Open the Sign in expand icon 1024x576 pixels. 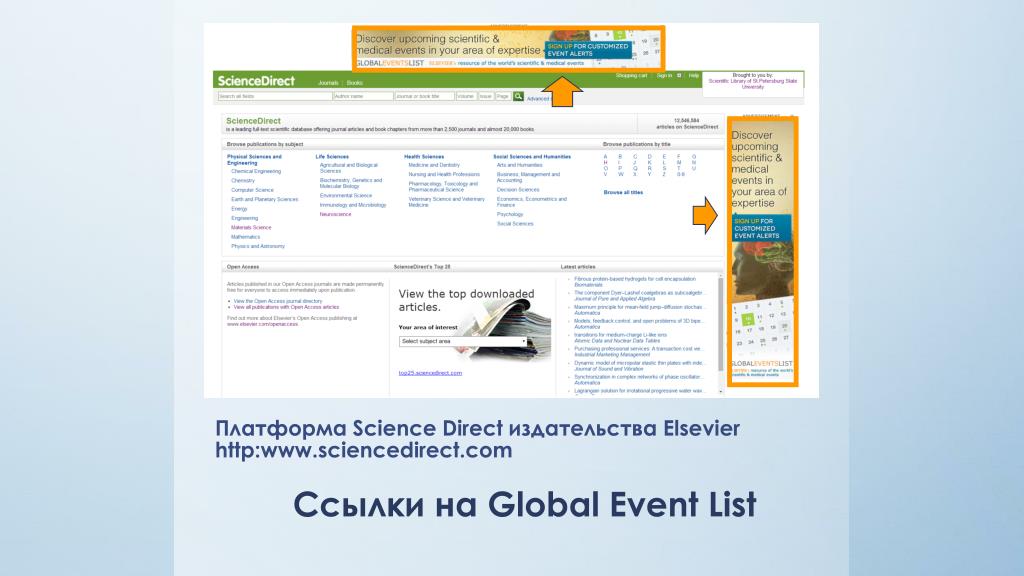(x=679, y=76)
